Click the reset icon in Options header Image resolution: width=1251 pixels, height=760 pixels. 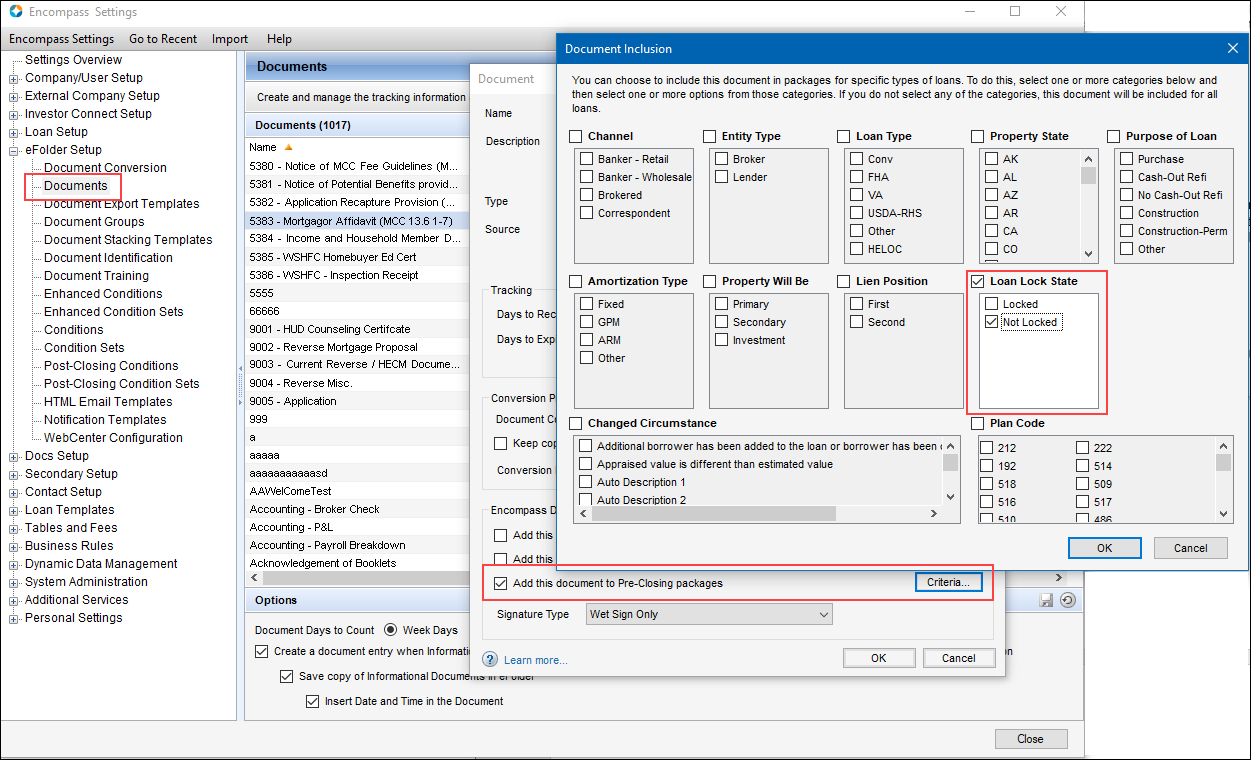[1067, 600]
